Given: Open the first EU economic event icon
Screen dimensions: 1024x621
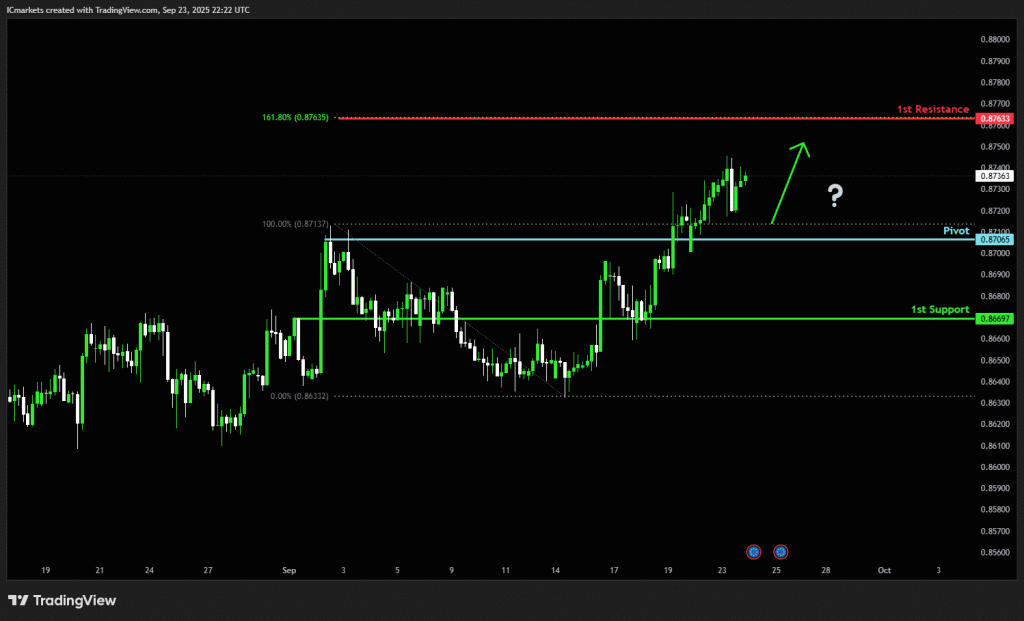Looking at the screenshot, I should 754,551.
